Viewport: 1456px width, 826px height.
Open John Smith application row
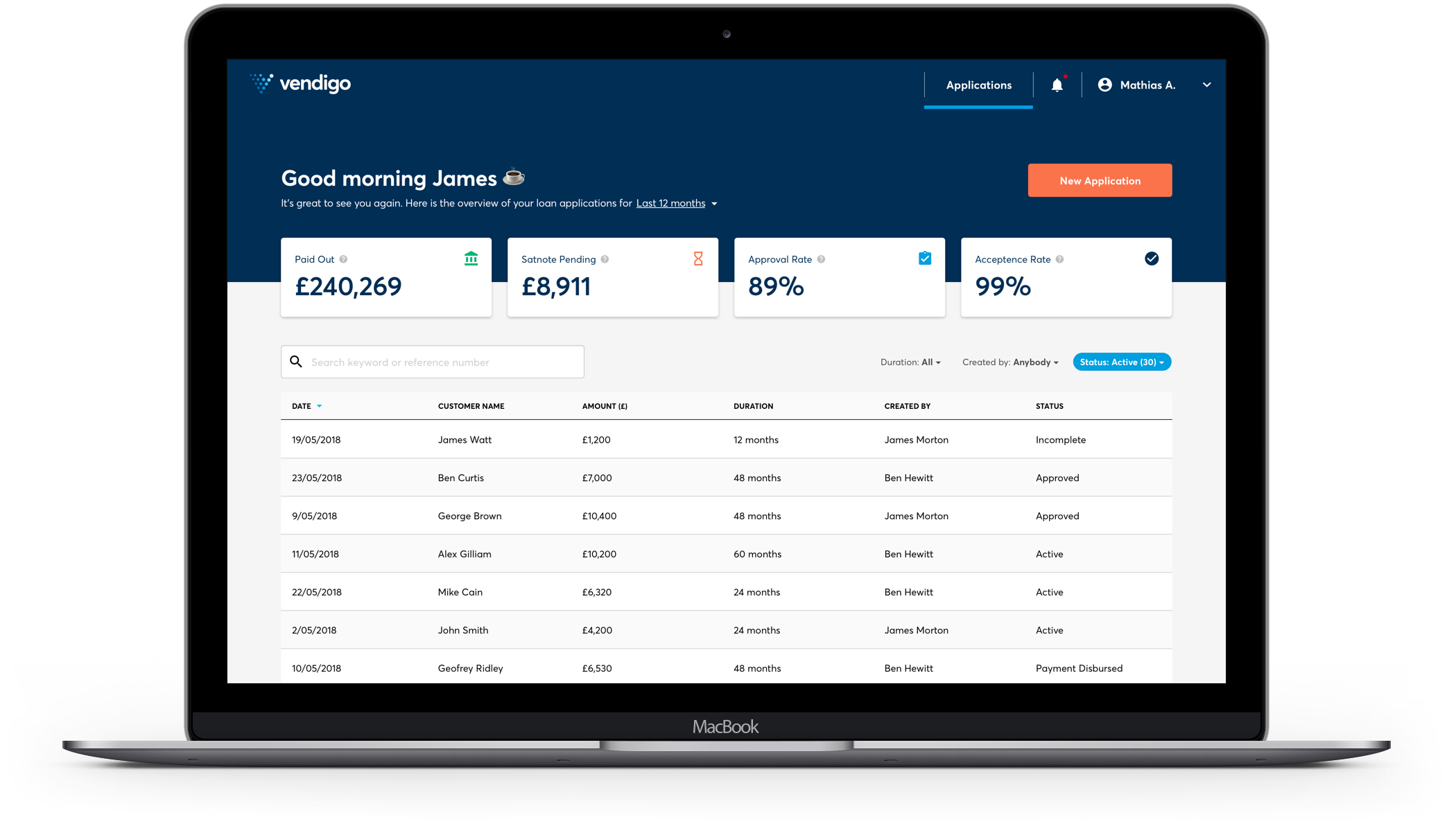(x=726, y=630)
